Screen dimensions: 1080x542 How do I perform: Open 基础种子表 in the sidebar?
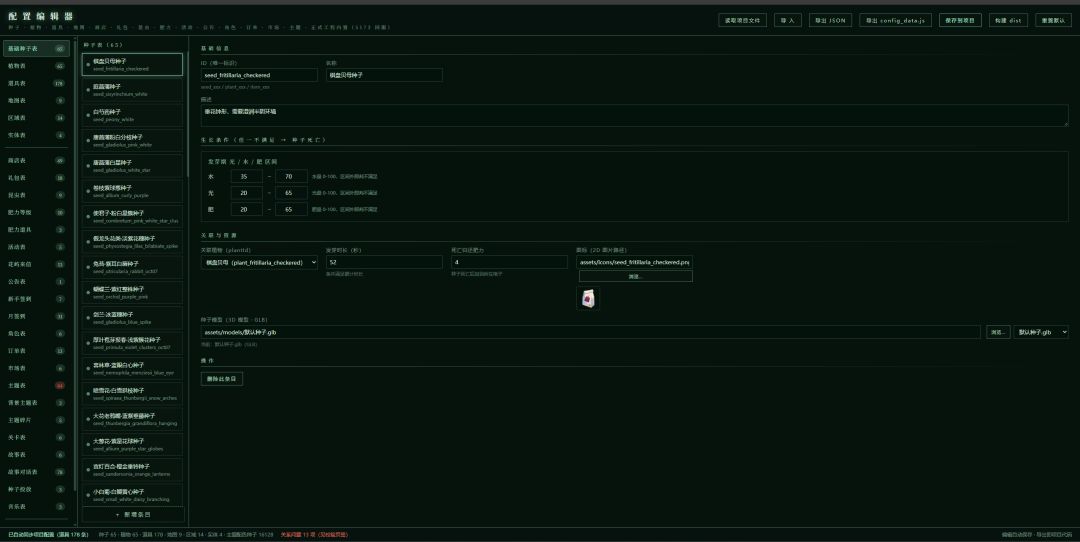coord(36,49)
